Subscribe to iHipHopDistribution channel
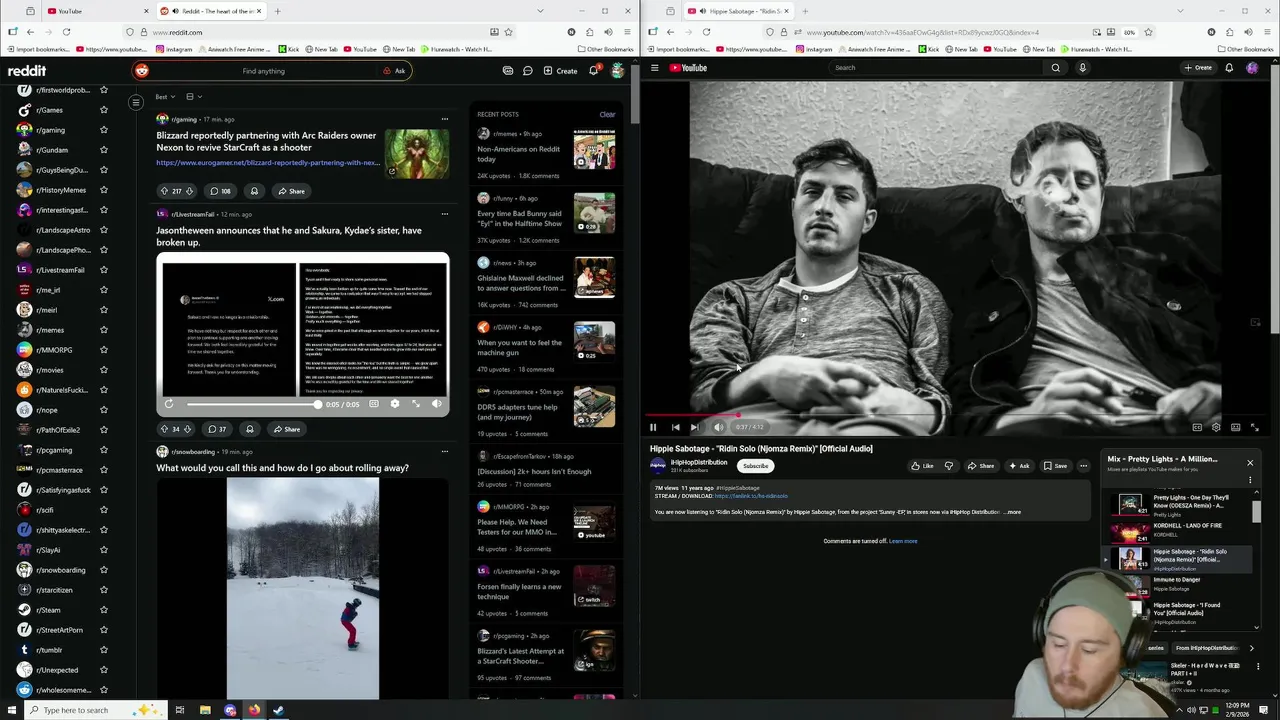 (x=755, y=466)
